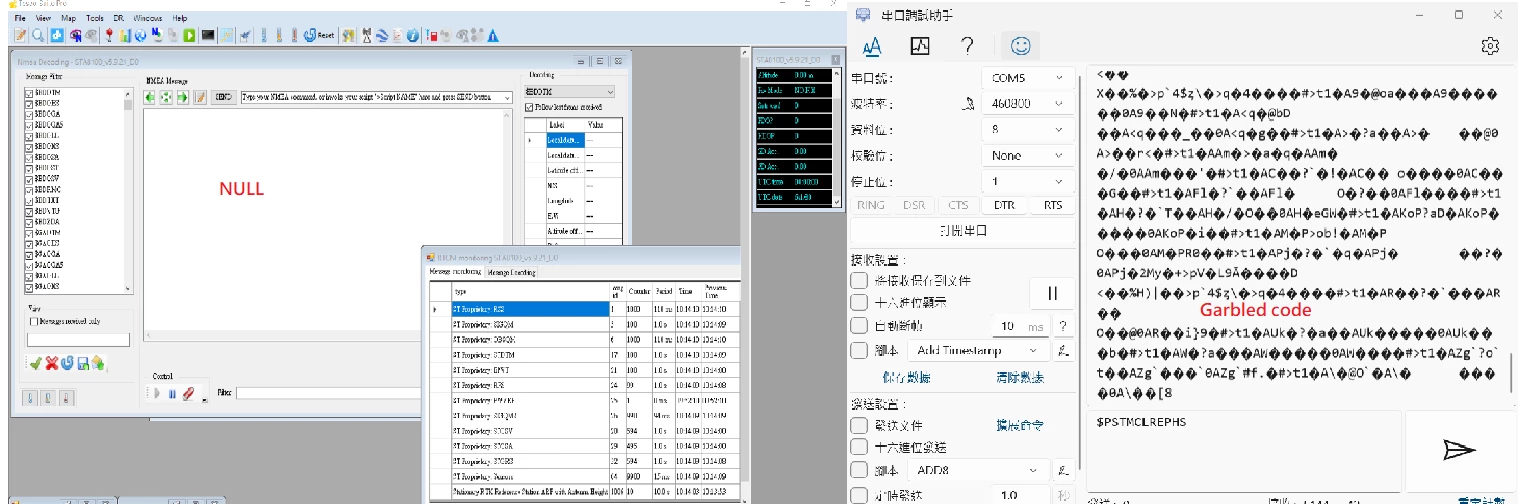Image resolution: width=1518 pixels, height=504 pixels.
Task: Open the gear settings in serial assistant
Action: click(1490, 46)
